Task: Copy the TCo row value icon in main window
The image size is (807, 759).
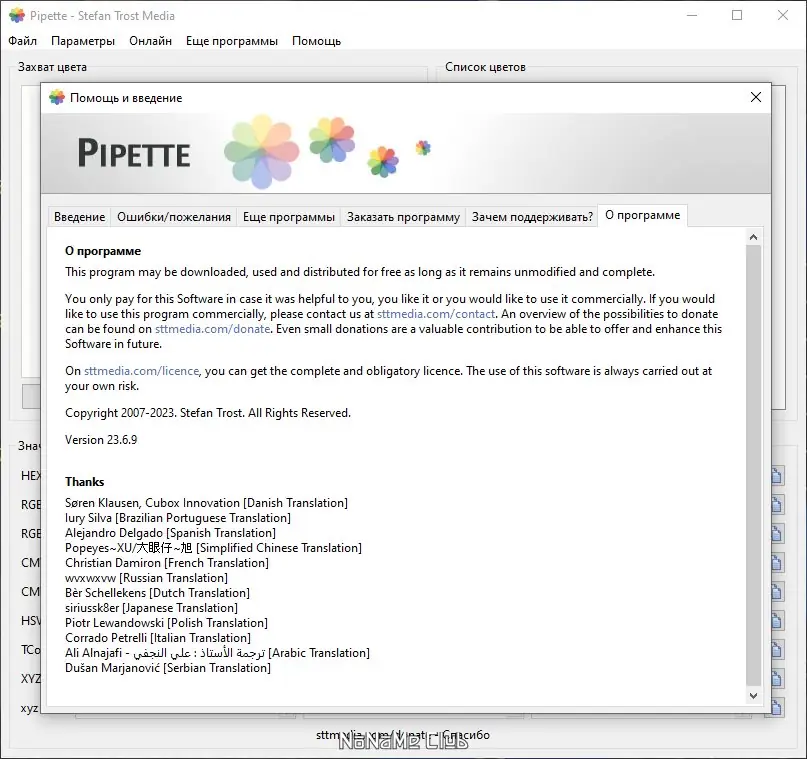Action: [x=777, y=650]
